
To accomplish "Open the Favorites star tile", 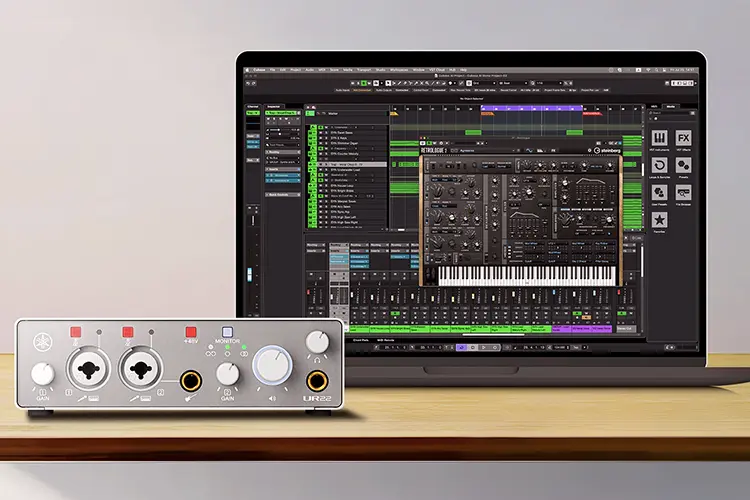I will click(x=659, y=220).
